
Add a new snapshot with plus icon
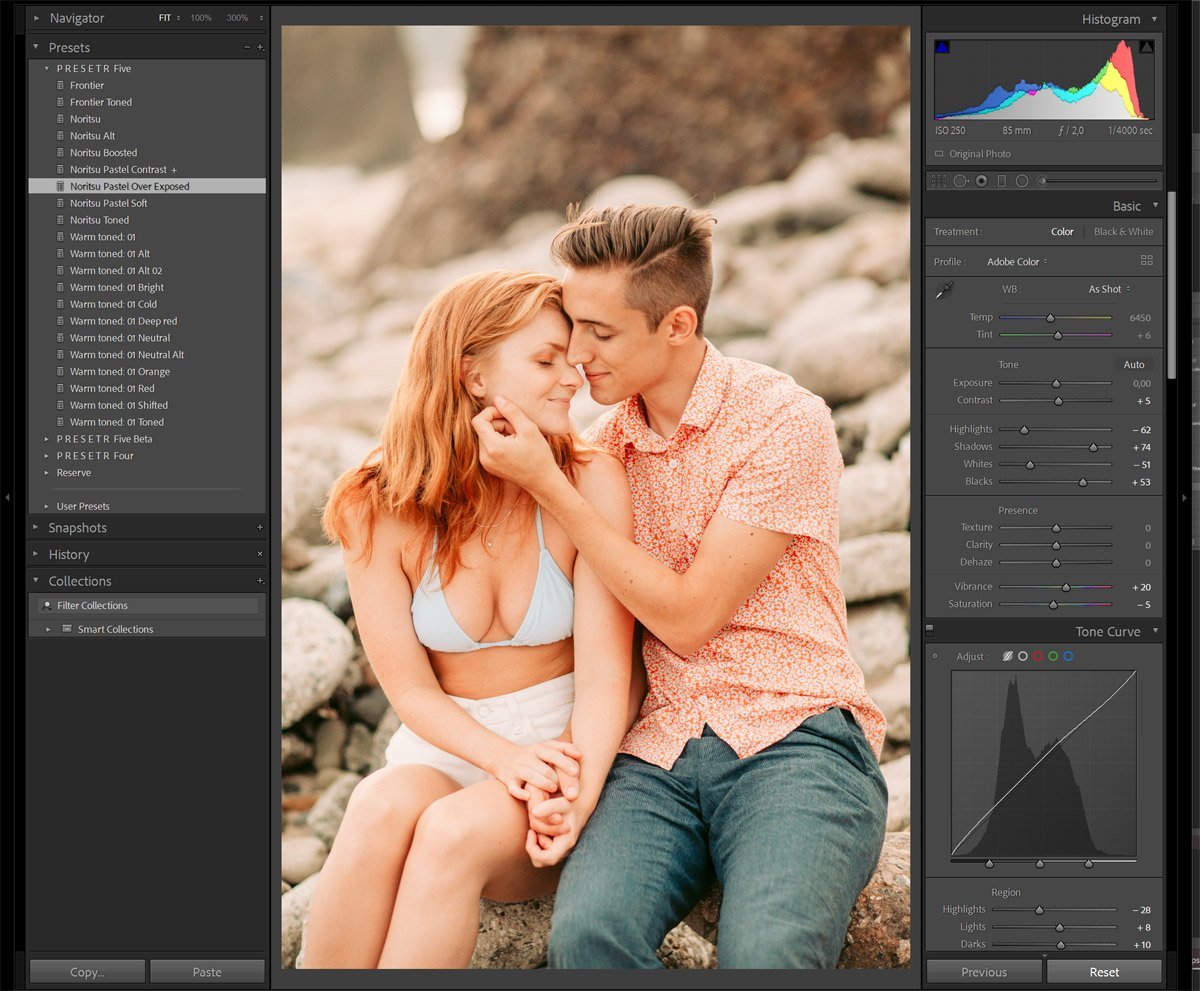click(x=260, y=527)
